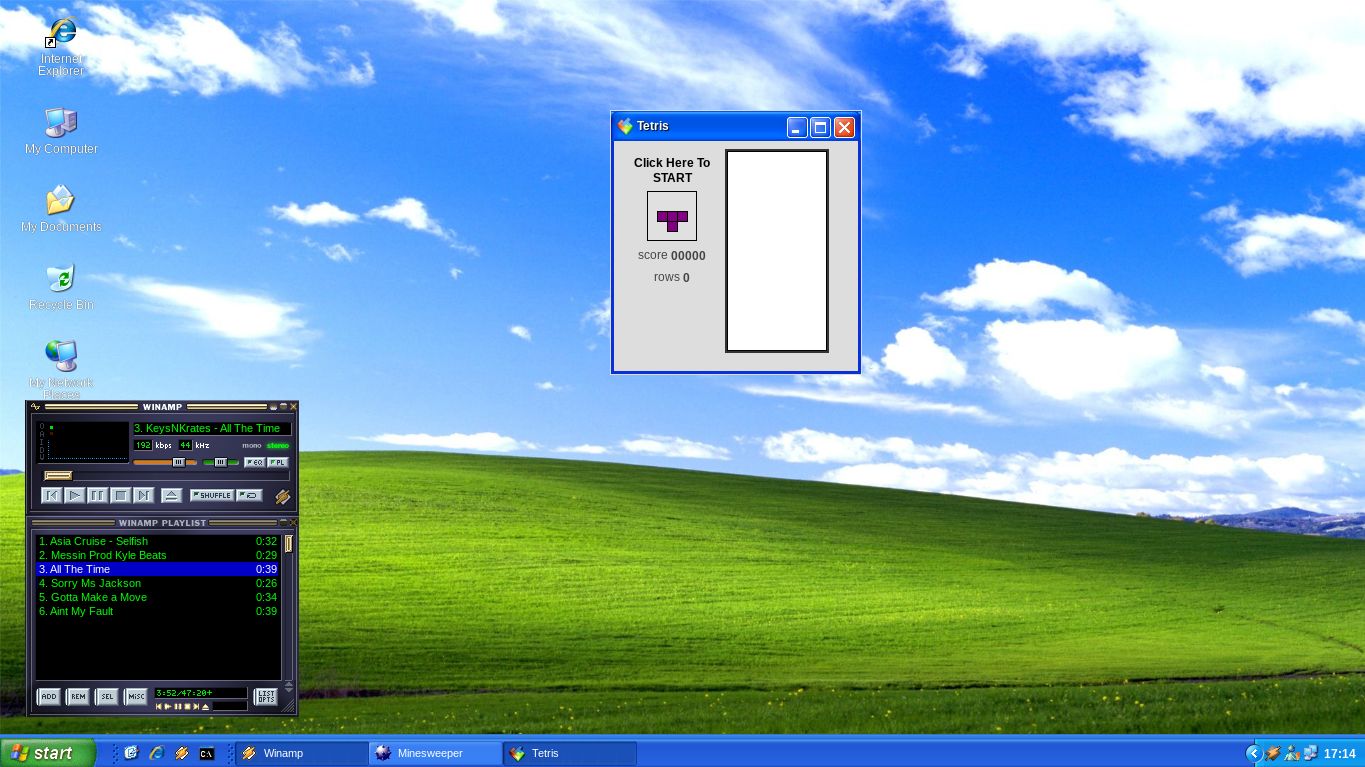1365x767 pixels.
Task: Click mini previous button in playlist footer
Action: tap(158, 707)
